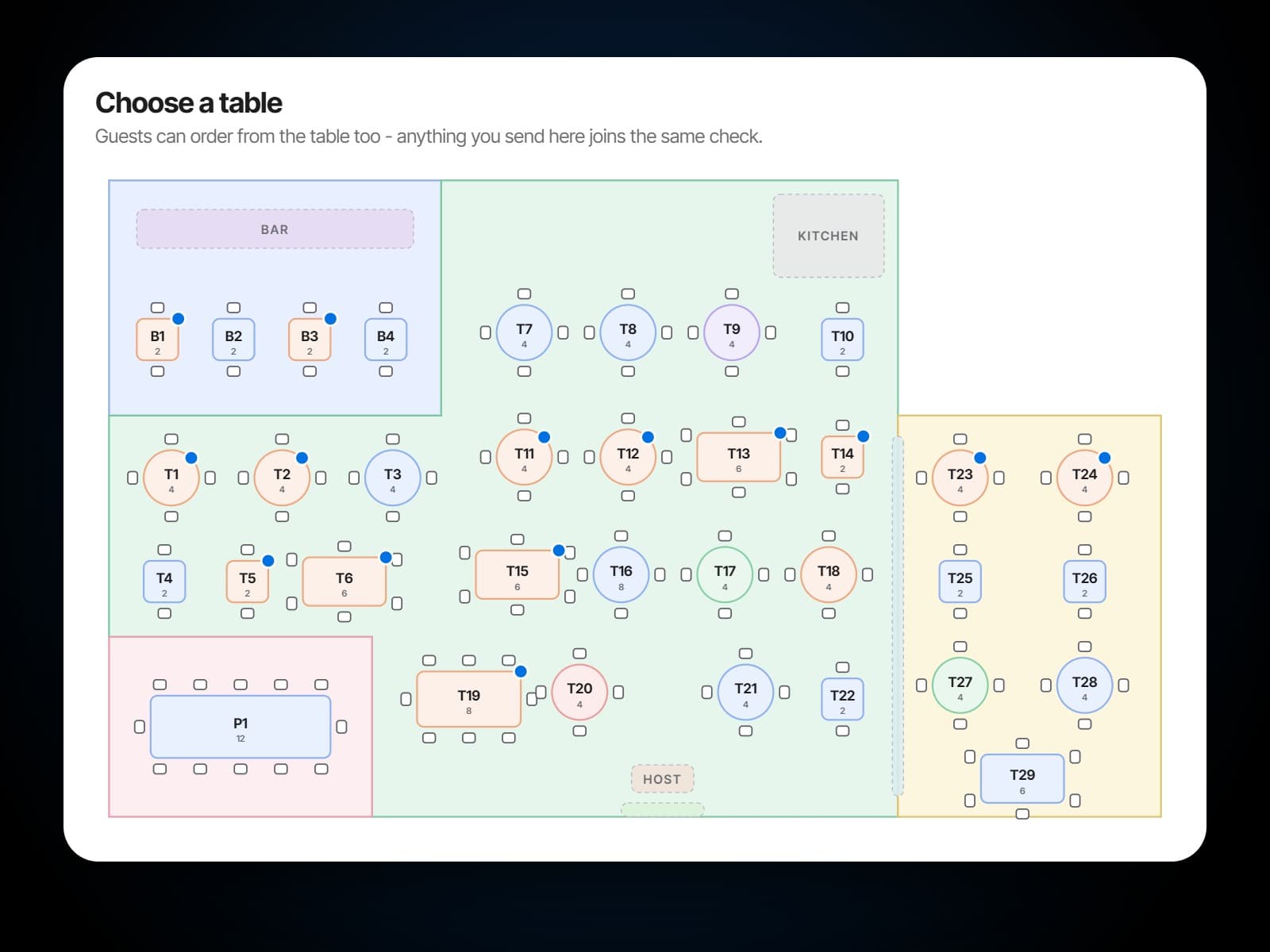
Task: Select two-seat table T4
Action: 164,582
